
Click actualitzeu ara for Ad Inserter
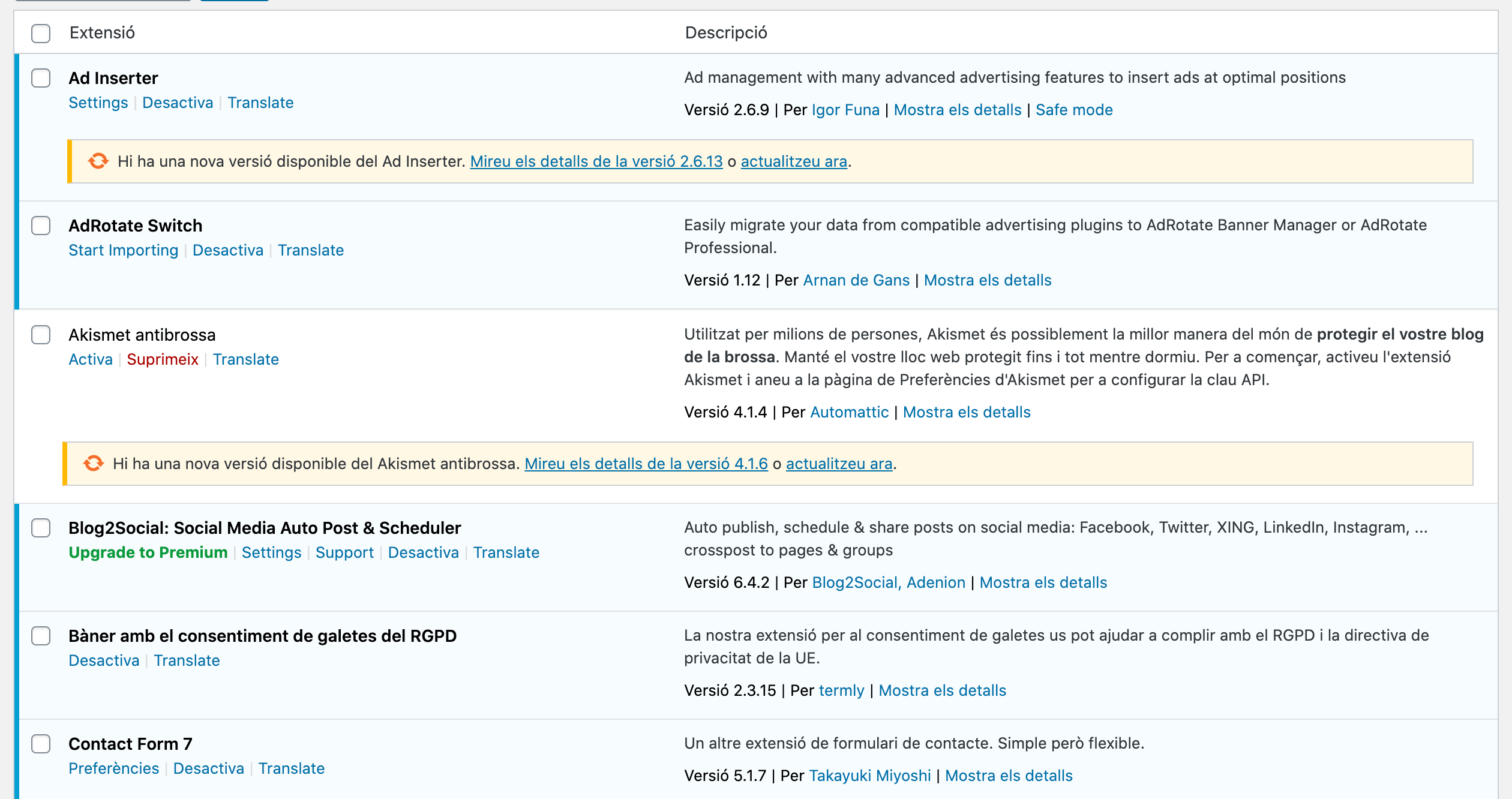pyautogui.click(x=794, y=161)
